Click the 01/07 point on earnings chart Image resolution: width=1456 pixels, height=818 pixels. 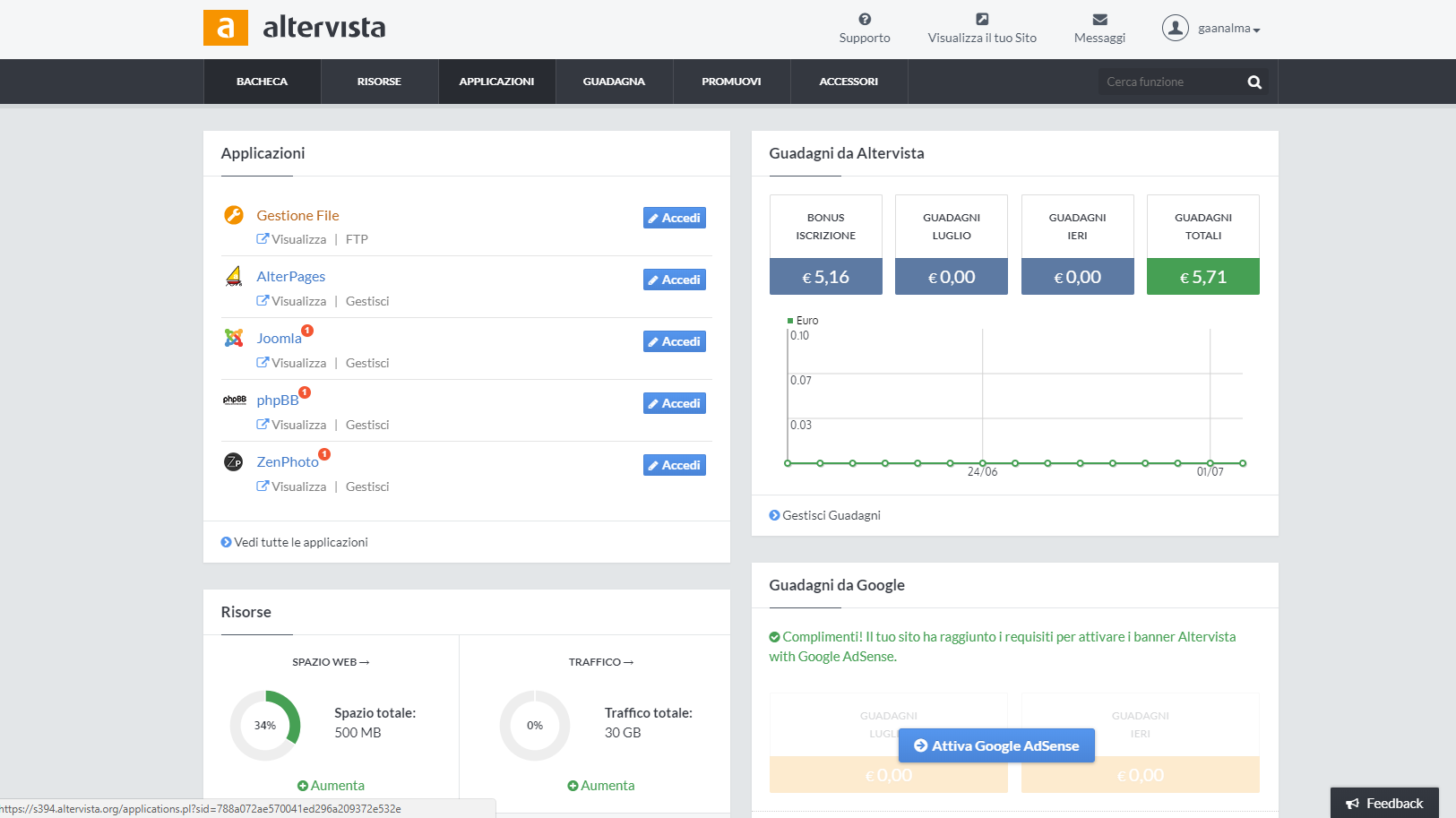(1210, 463)
